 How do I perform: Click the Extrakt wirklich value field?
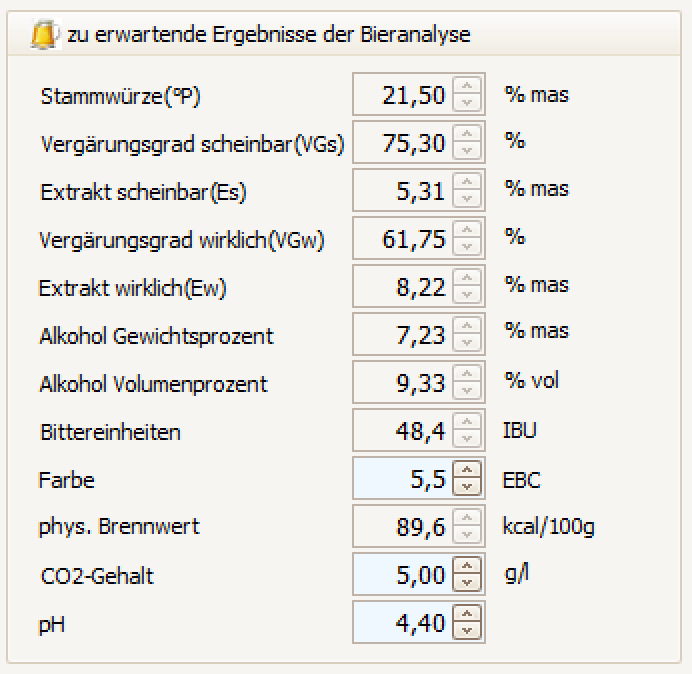point(402,287)
